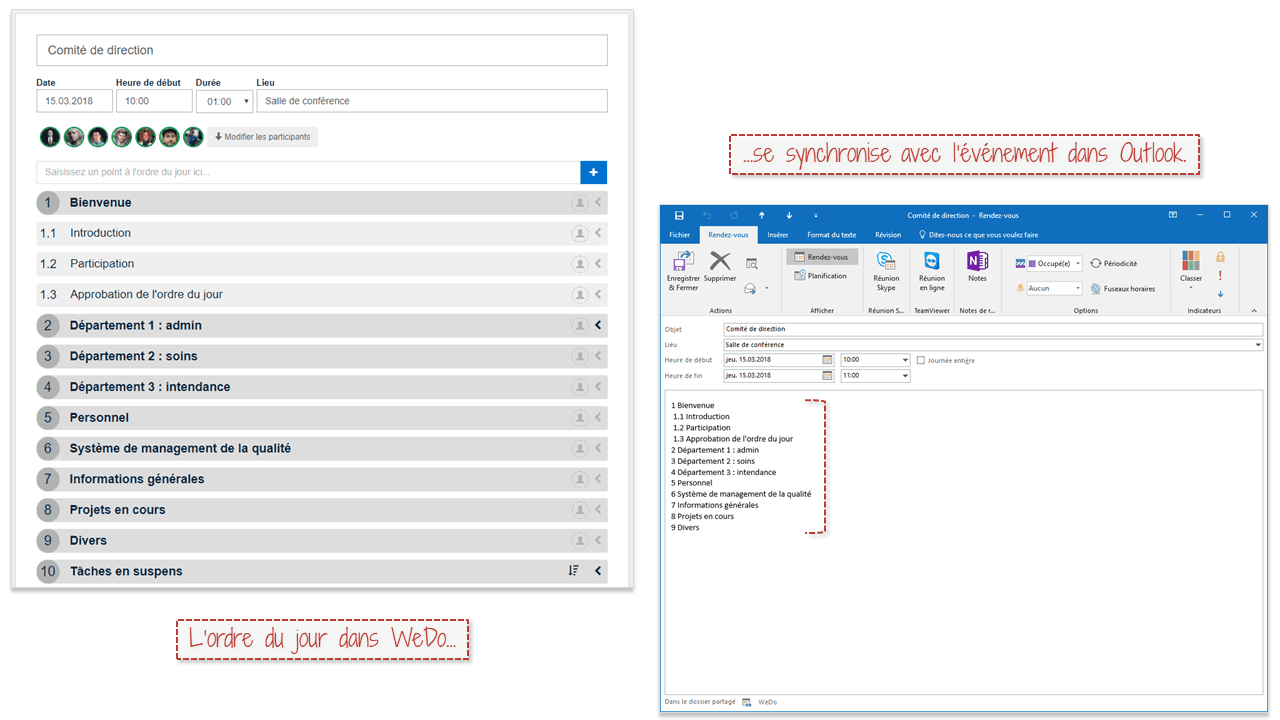The image size is (1280, 720).
Task: Open calendar picker for Heure de fin date
Action: 827,376
